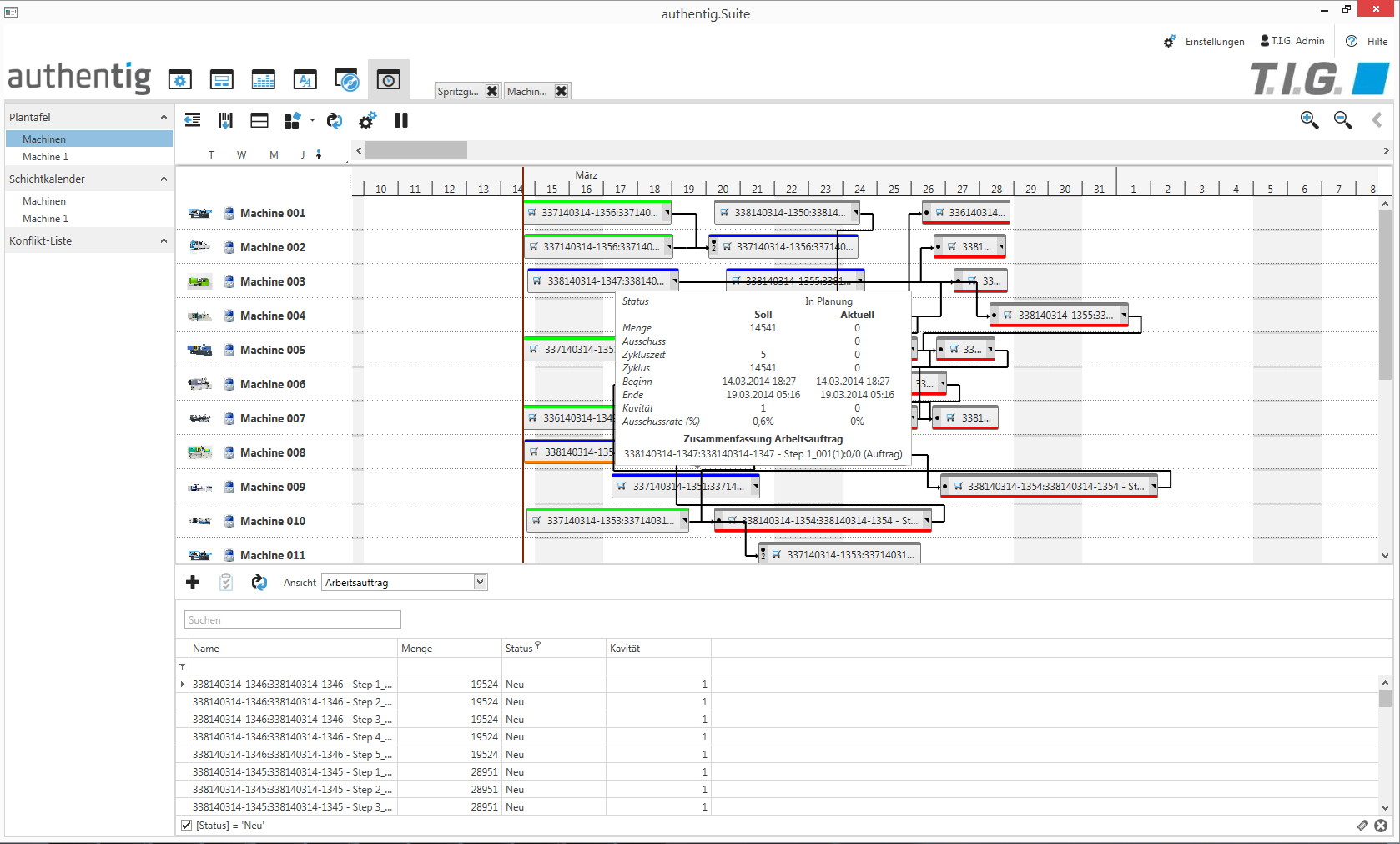Open dropdown arrow of 338140314-1350 job bar

pos(855,213)
